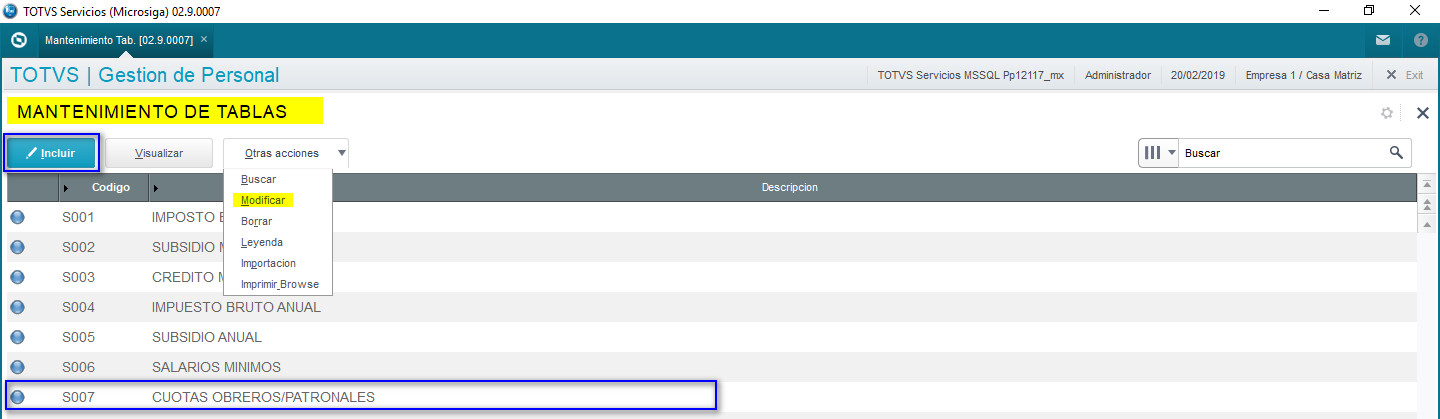
Task: Select Importacion from the actions menu
Action: [268, 263]
